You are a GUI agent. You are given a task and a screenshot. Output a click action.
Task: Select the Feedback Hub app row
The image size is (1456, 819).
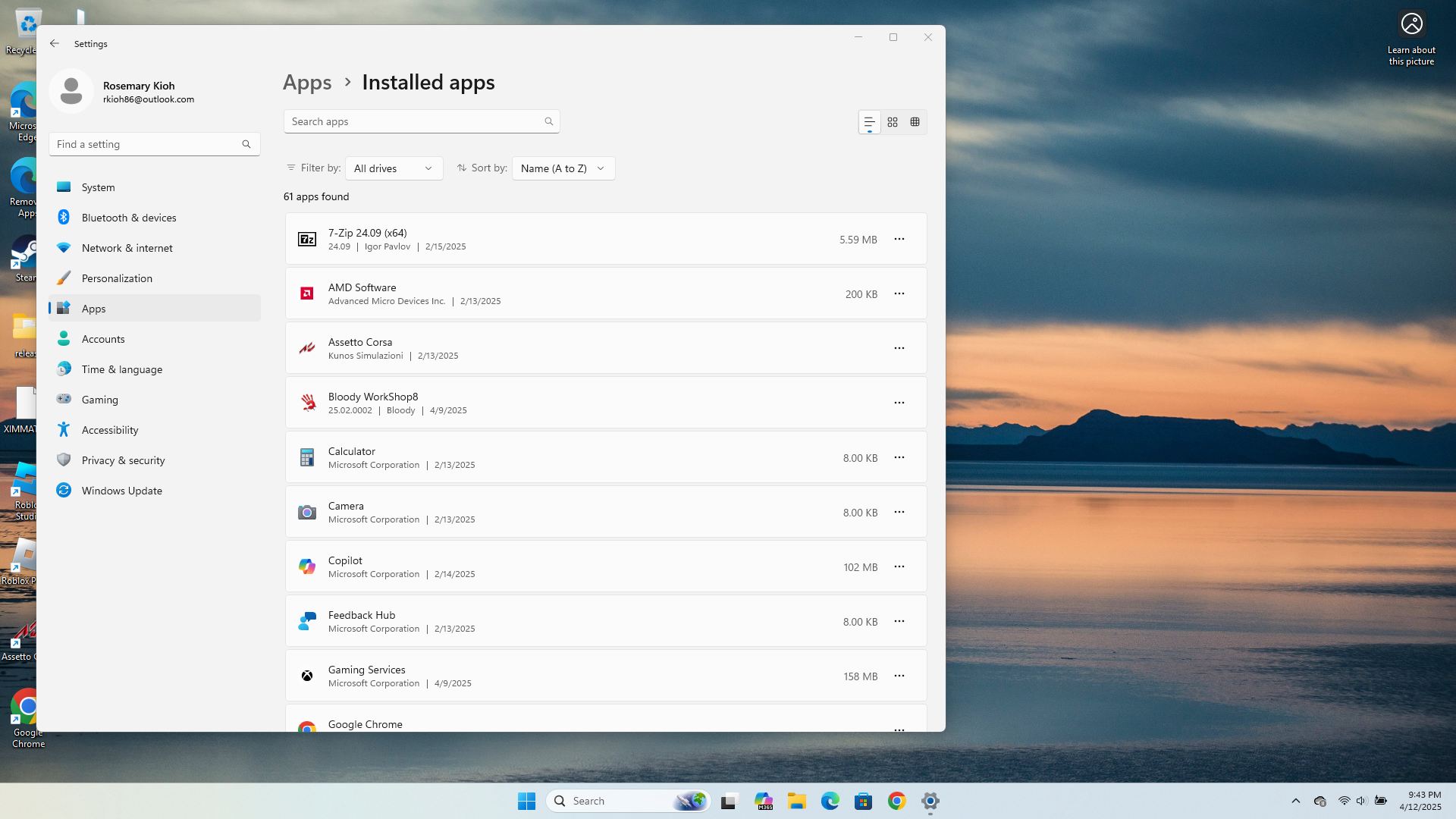606,621
